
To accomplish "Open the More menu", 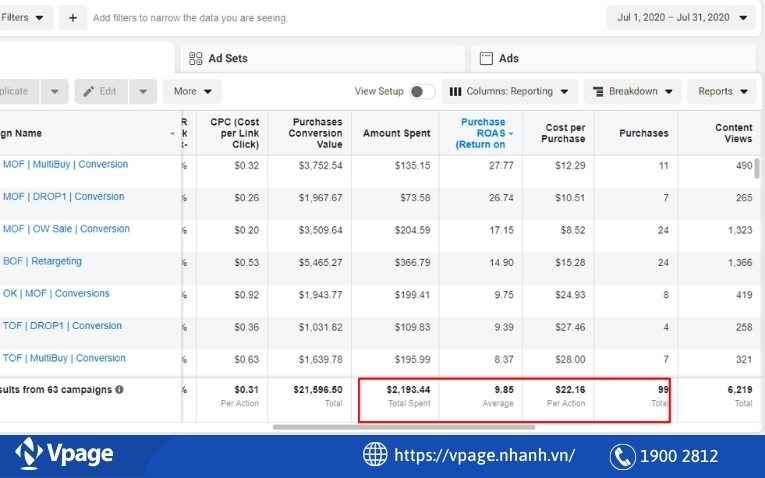I will [x=192, y=92].
